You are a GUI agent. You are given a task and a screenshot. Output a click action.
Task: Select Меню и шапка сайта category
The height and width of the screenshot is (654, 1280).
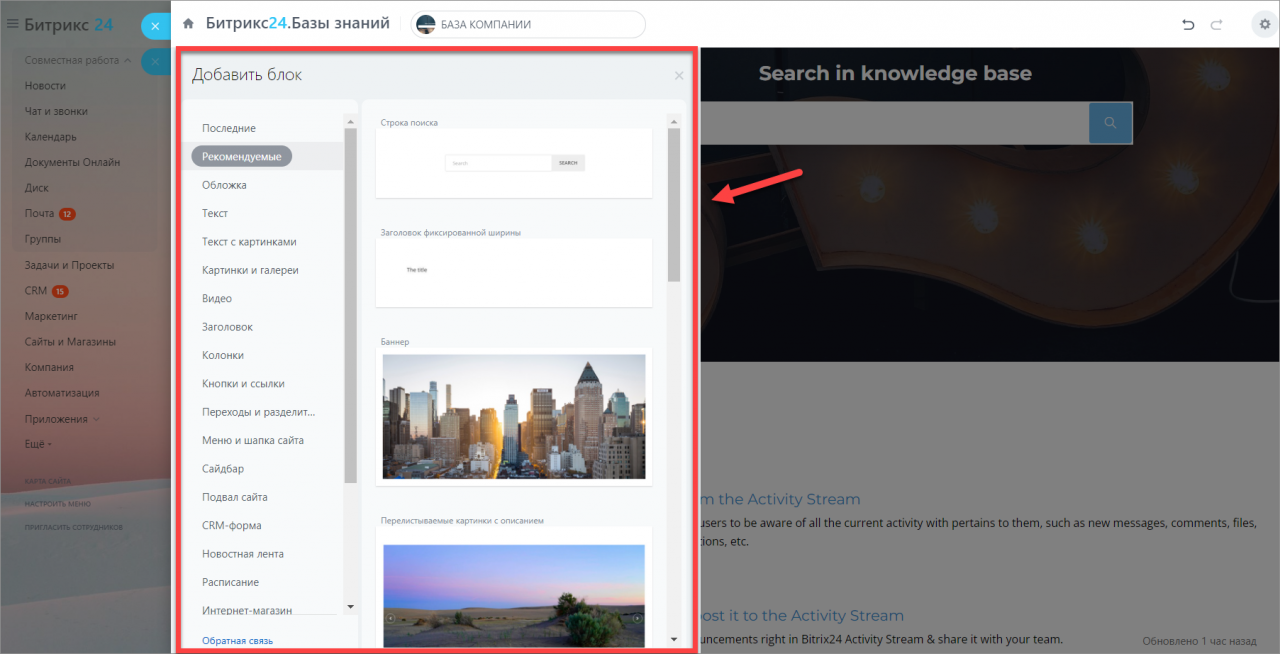[253, 440]
